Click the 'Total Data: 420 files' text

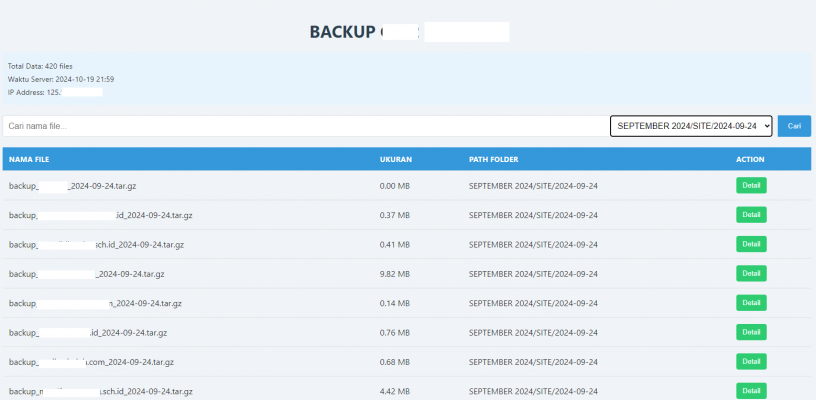(40, 66)
